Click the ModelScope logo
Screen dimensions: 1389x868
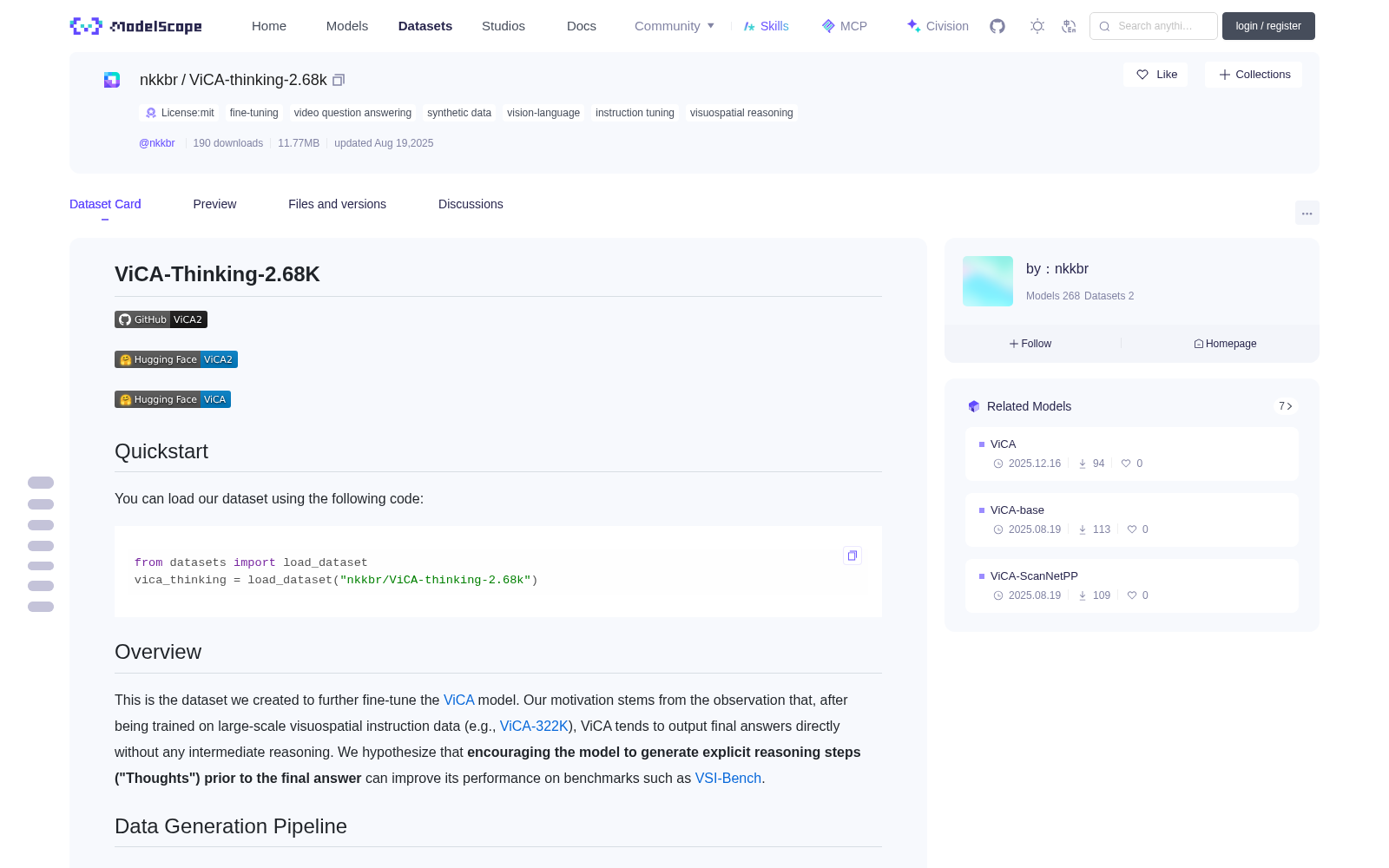tap(136, 26)
